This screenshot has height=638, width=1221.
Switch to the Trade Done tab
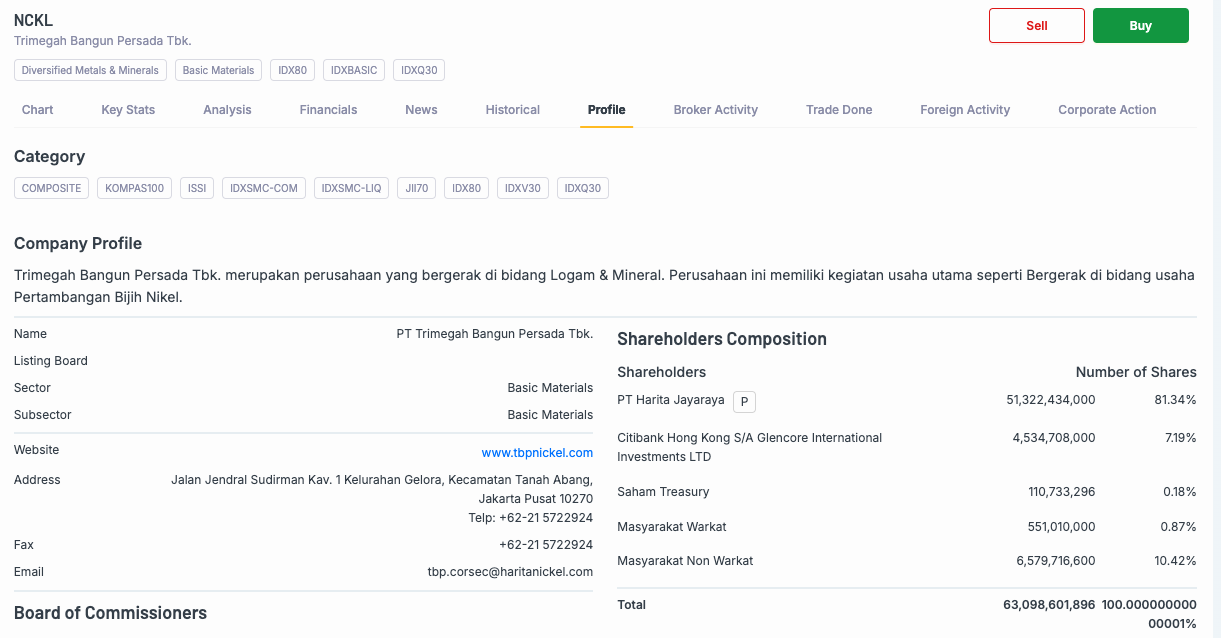tap(839, 110)
